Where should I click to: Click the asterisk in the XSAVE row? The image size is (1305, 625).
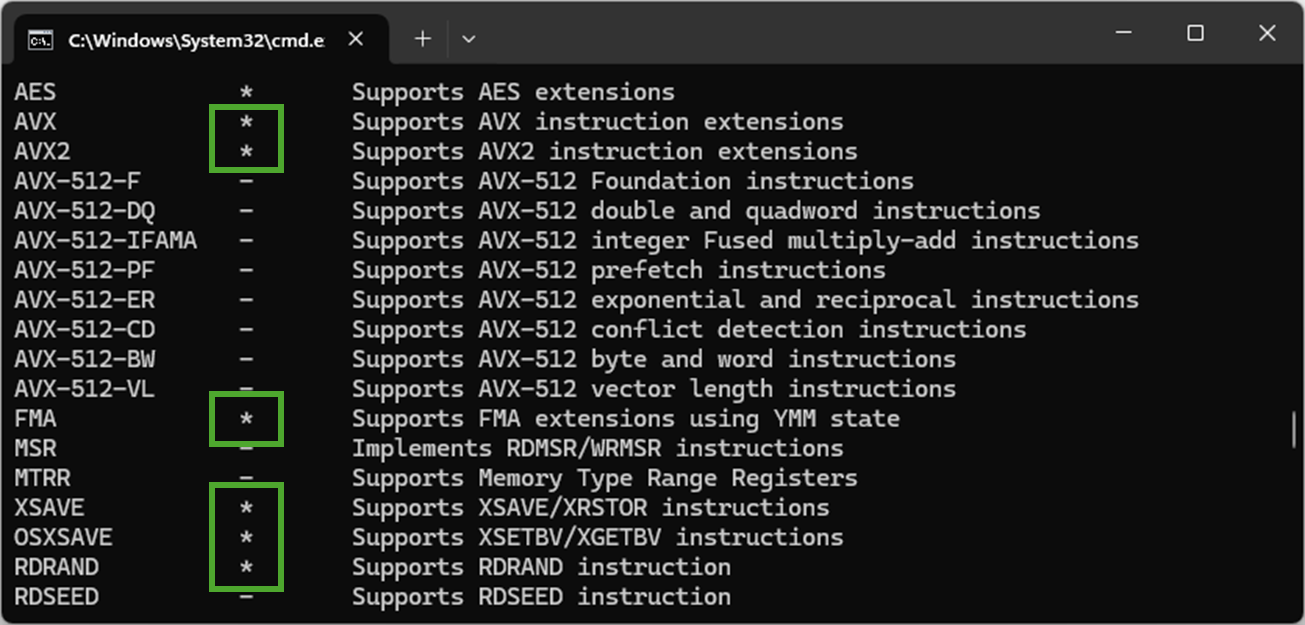(246, 509)
